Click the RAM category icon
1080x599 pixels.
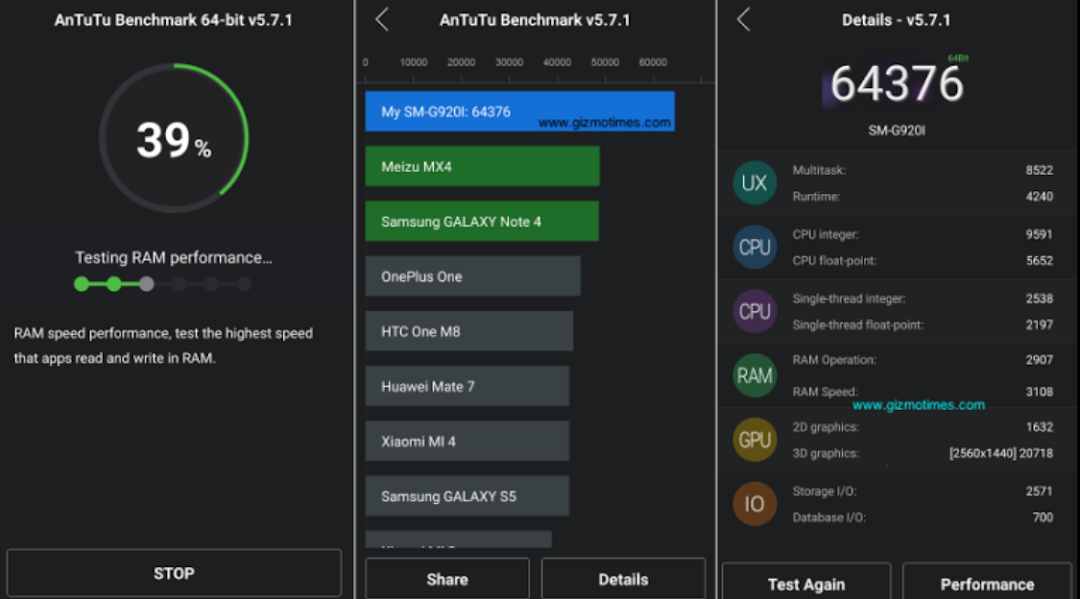click(x=754, y=375)
